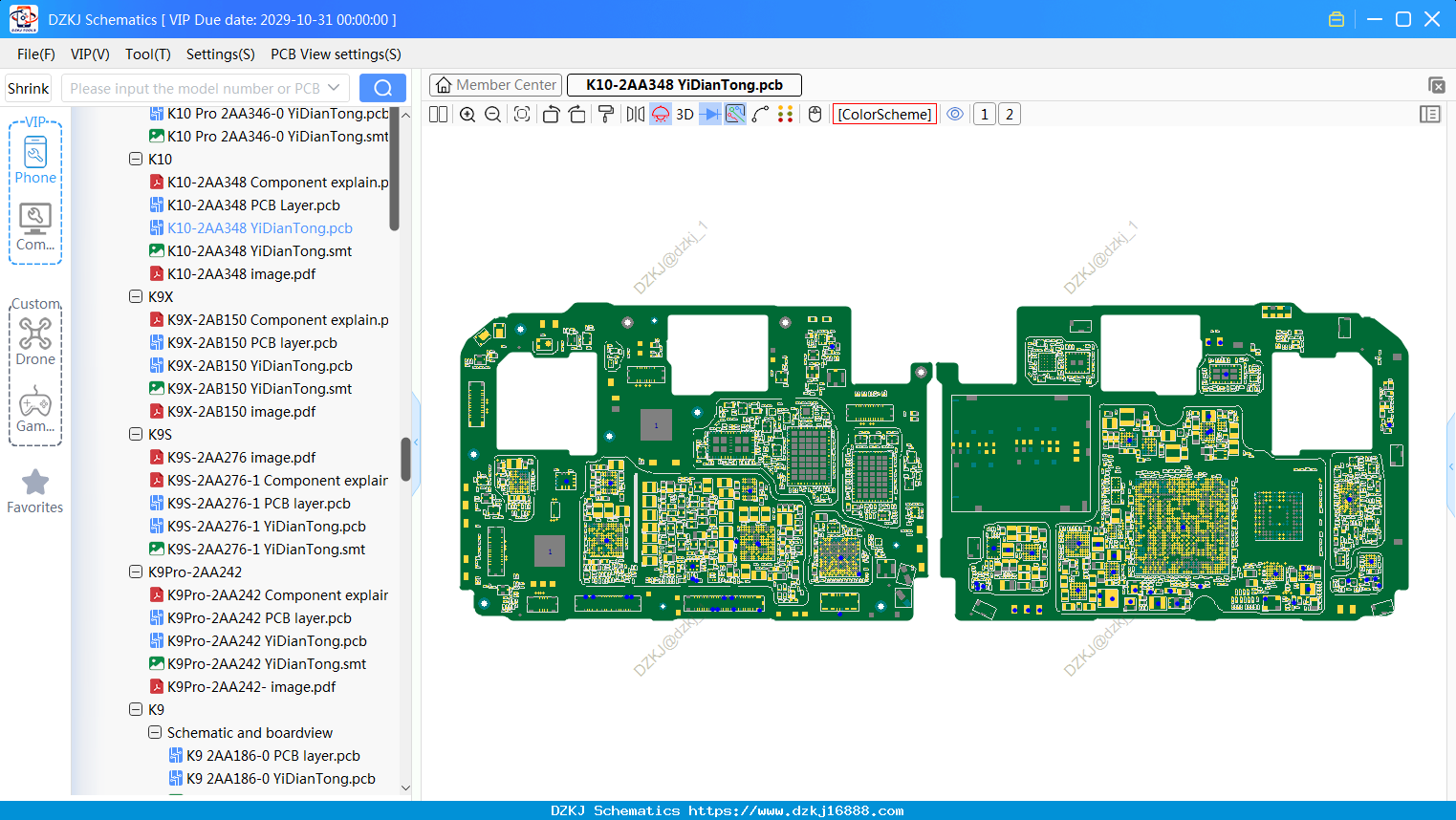The width and height of the screenshot is (1456, 820).
Task: Switch to 3D view
Action: (685, 114)
